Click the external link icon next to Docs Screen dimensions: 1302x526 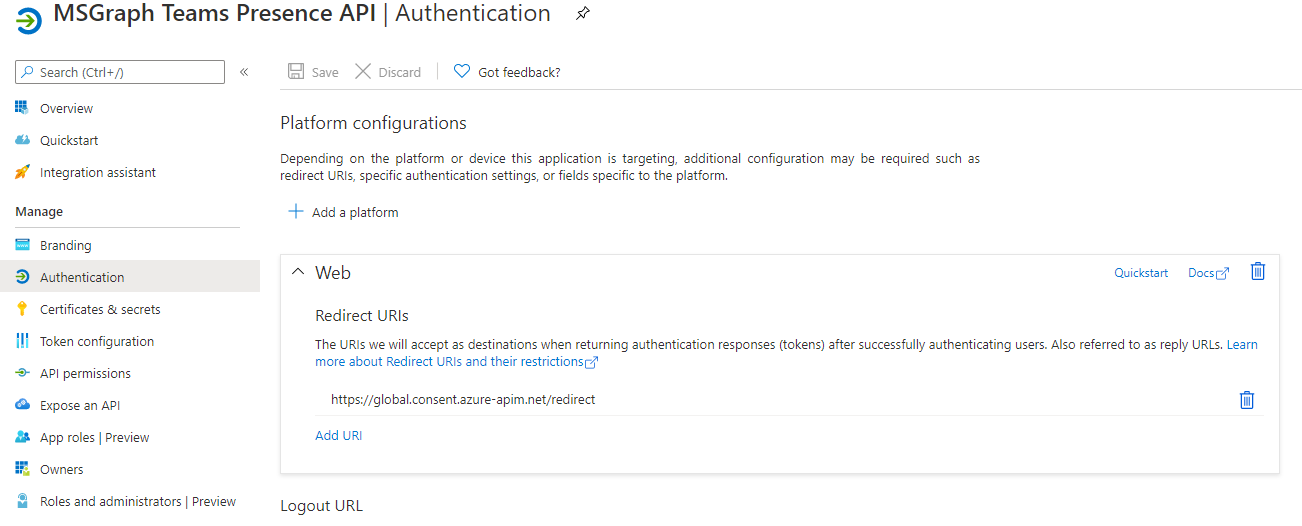(1222, 274)
